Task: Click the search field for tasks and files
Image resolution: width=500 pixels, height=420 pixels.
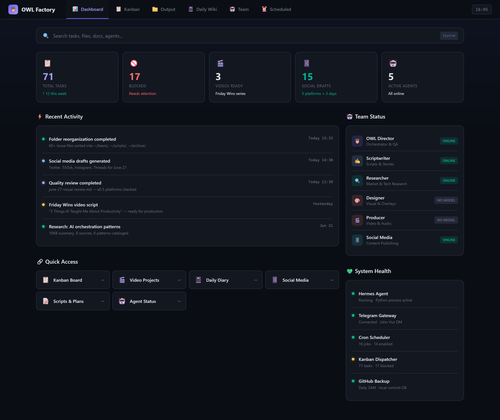Action: click(250, 36)
